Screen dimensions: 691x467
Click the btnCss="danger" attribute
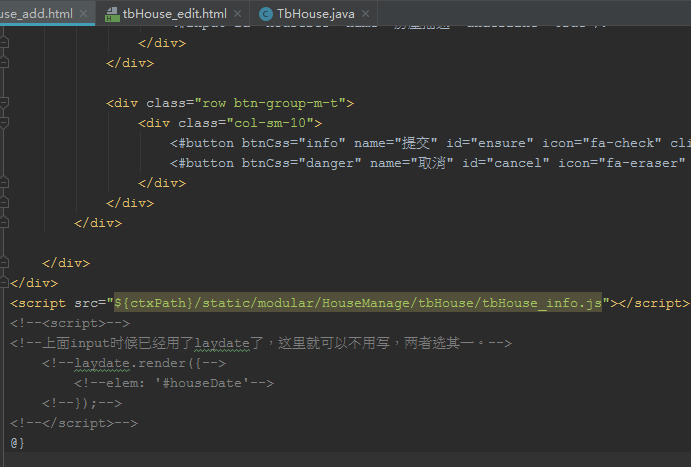coord(301,163)
